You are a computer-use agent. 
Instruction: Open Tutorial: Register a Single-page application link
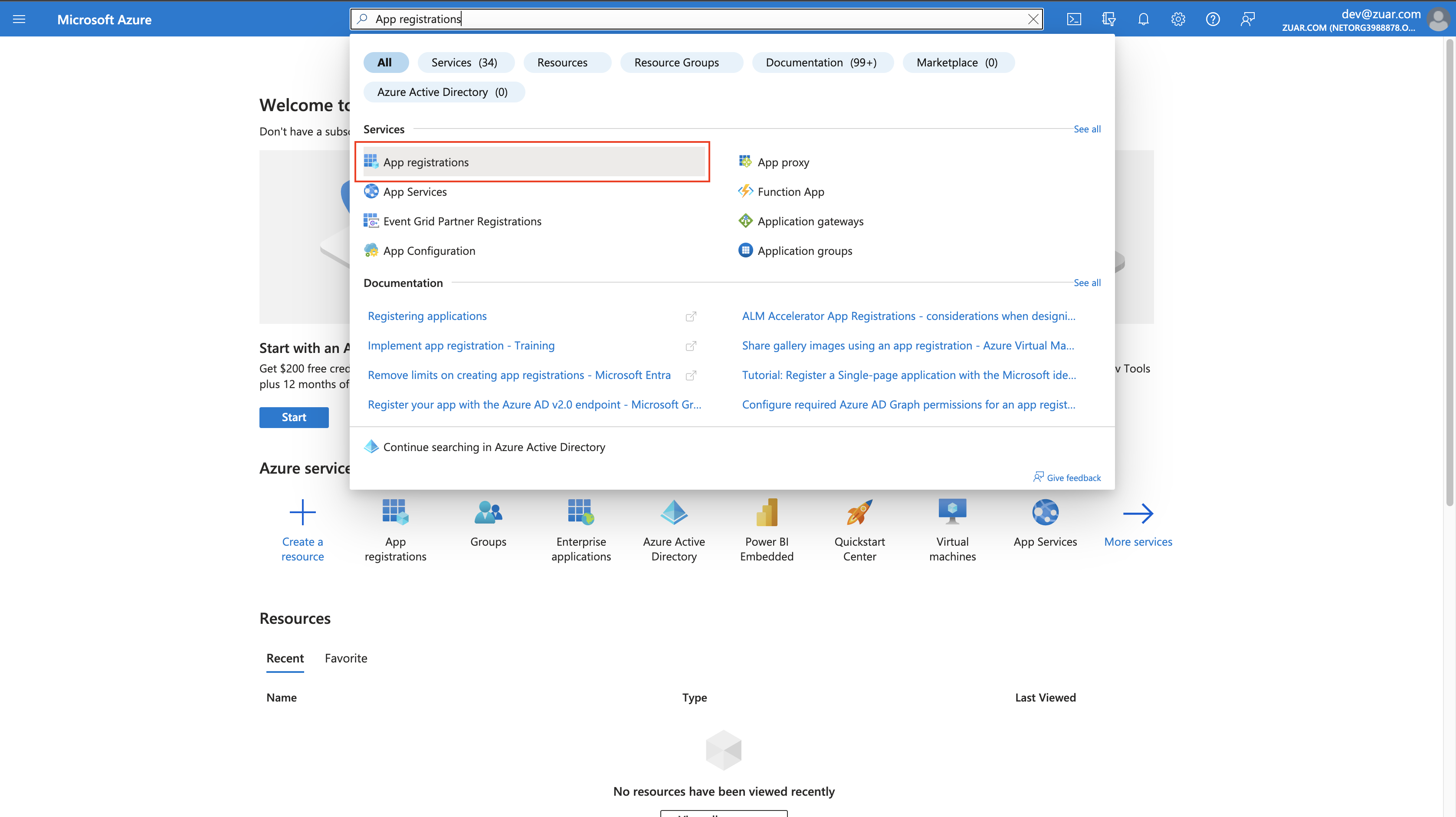pyautogui.click(x=909, y=374)
